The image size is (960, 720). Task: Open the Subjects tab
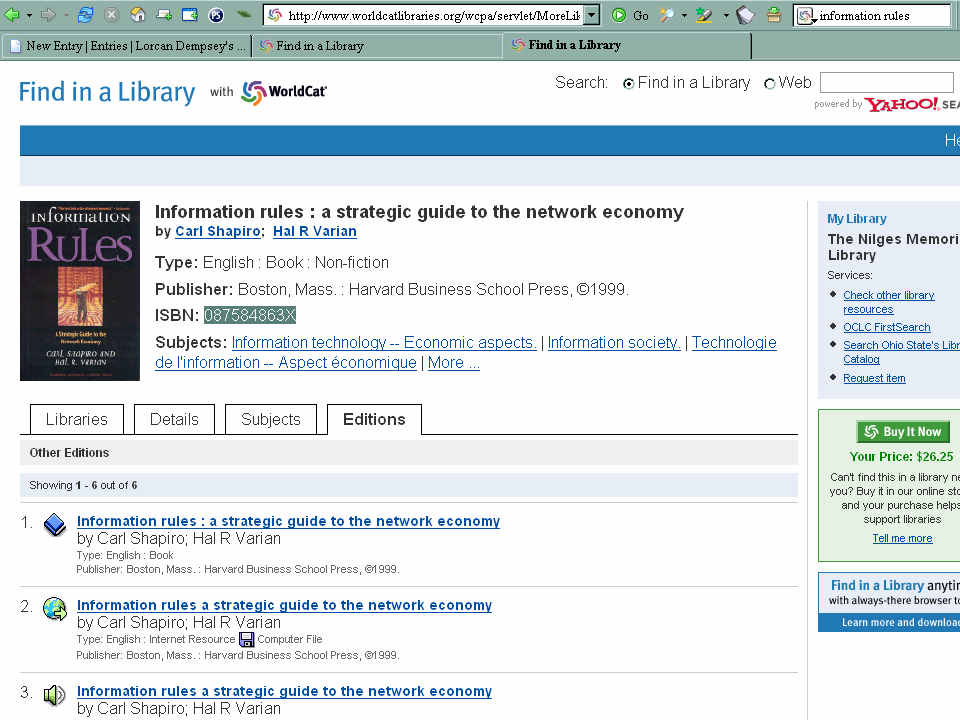point(271,419)
